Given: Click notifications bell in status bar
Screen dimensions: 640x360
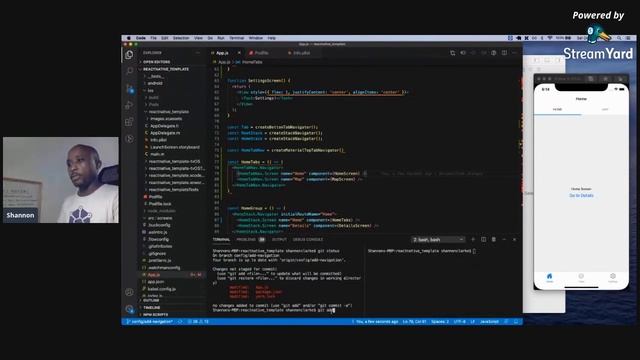Looking at the screenshot, I should click(516, 322).
